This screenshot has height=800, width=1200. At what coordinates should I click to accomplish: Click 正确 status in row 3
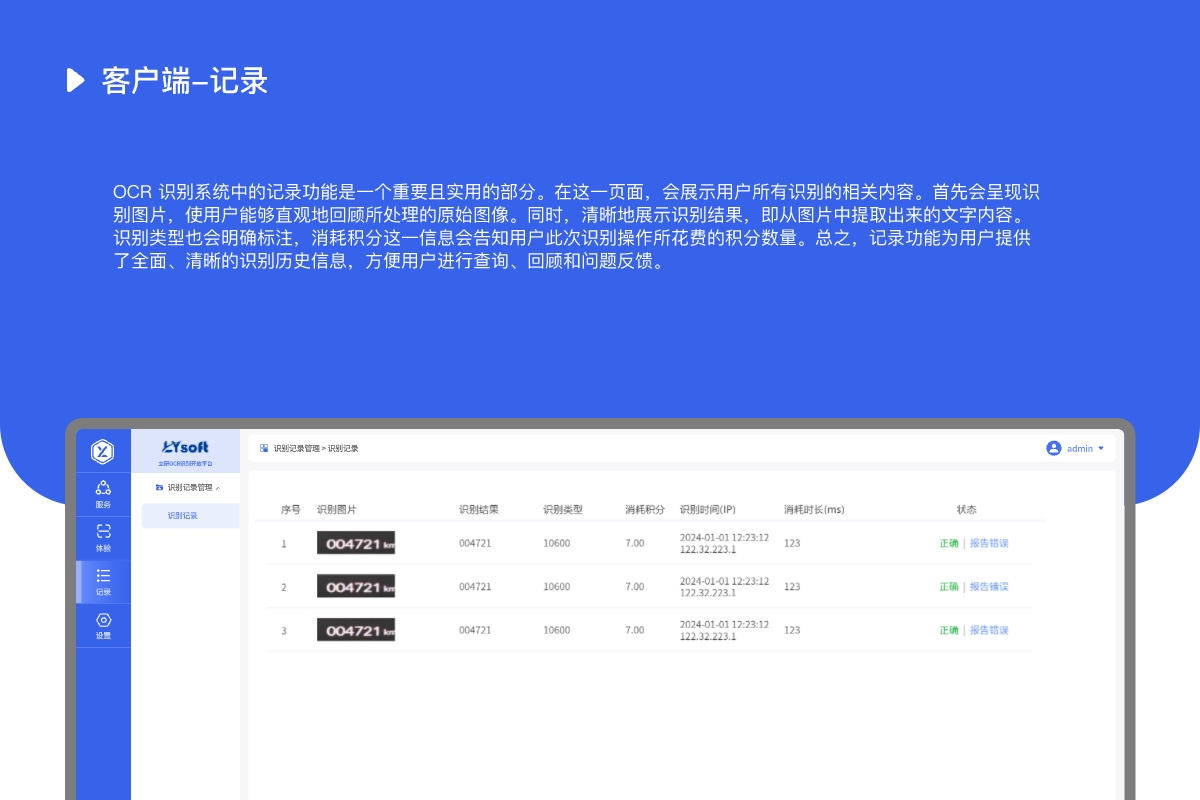(x=948, y=630)
